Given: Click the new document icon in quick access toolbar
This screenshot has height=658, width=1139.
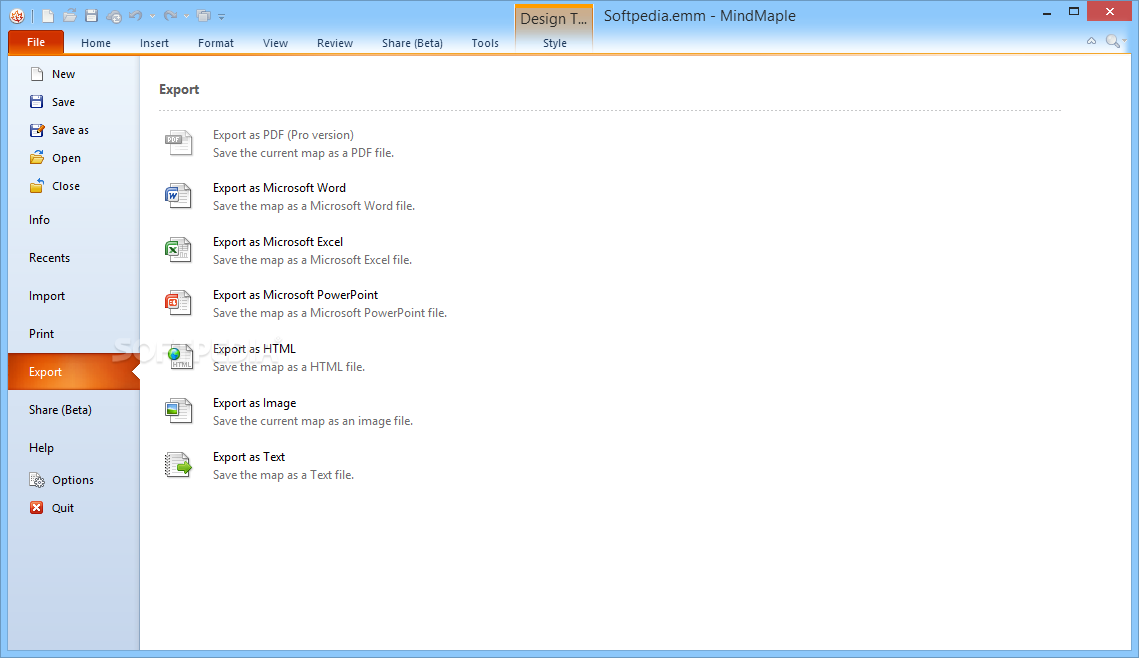Looking at the screenshot, I should tap(47, 16).
